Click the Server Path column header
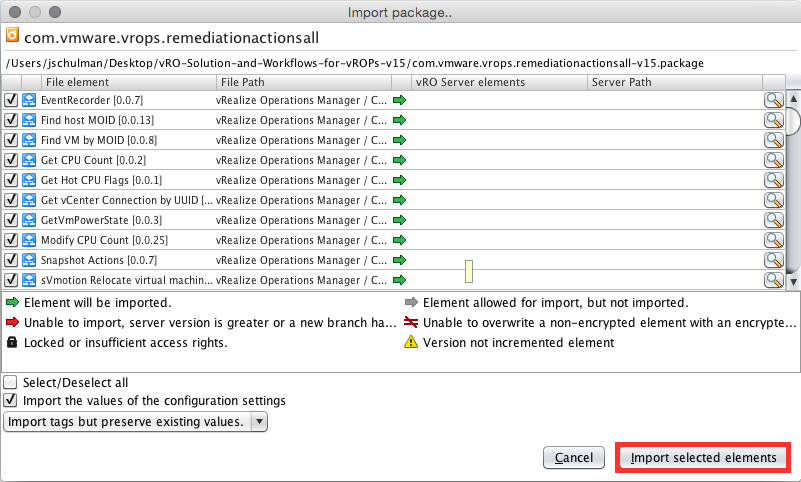Screen dimensions: 801x482 (x=675, y=82)
